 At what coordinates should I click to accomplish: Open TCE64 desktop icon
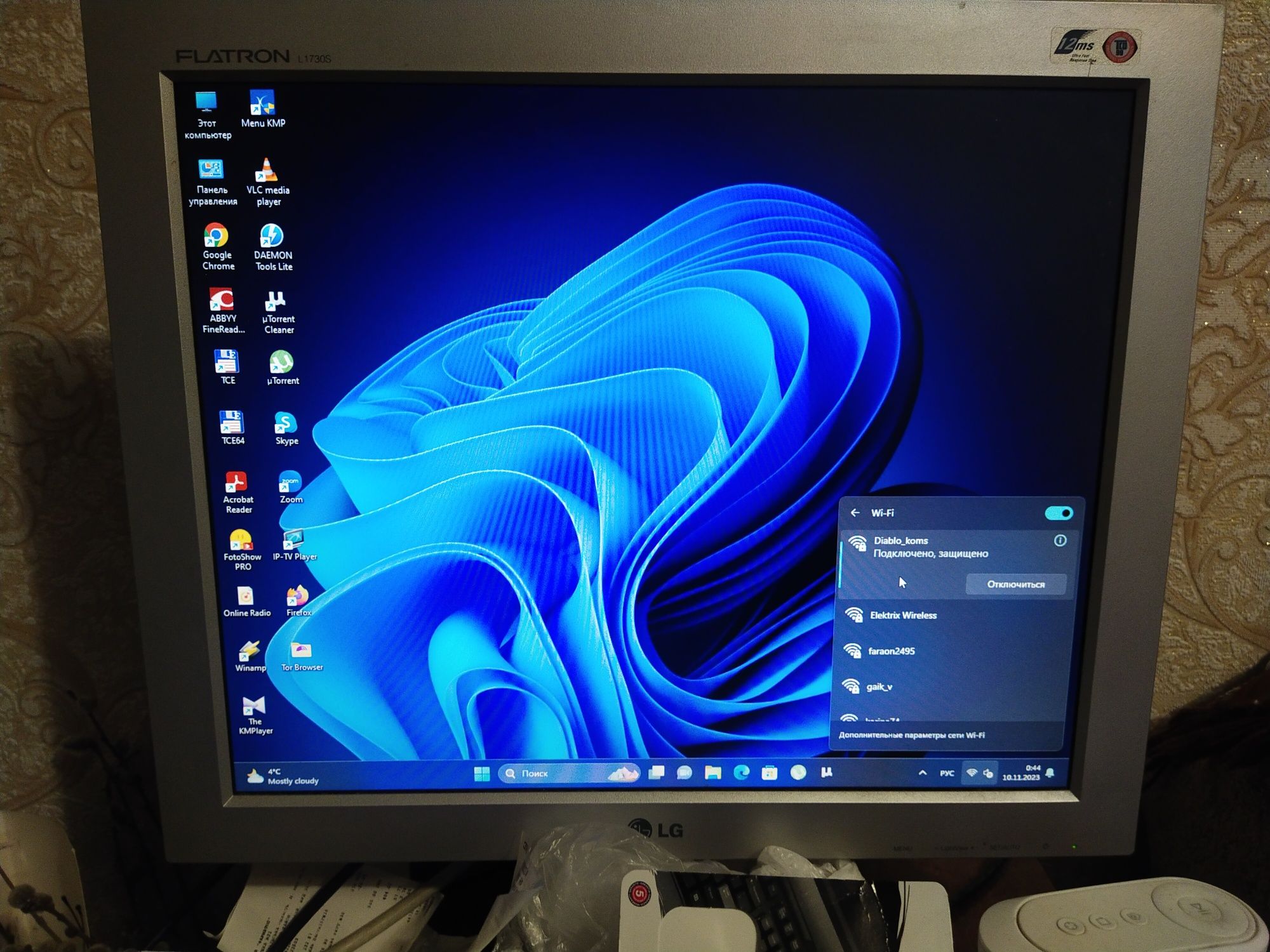232,427
